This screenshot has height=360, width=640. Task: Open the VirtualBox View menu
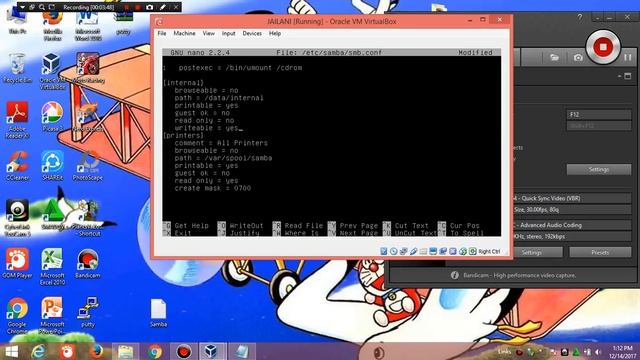[208, 33]
